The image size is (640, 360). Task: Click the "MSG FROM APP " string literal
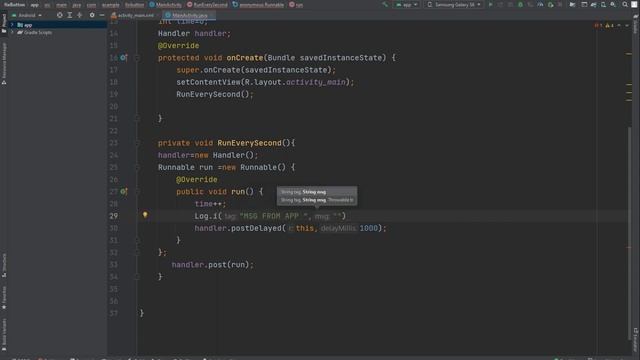point(273,216)
